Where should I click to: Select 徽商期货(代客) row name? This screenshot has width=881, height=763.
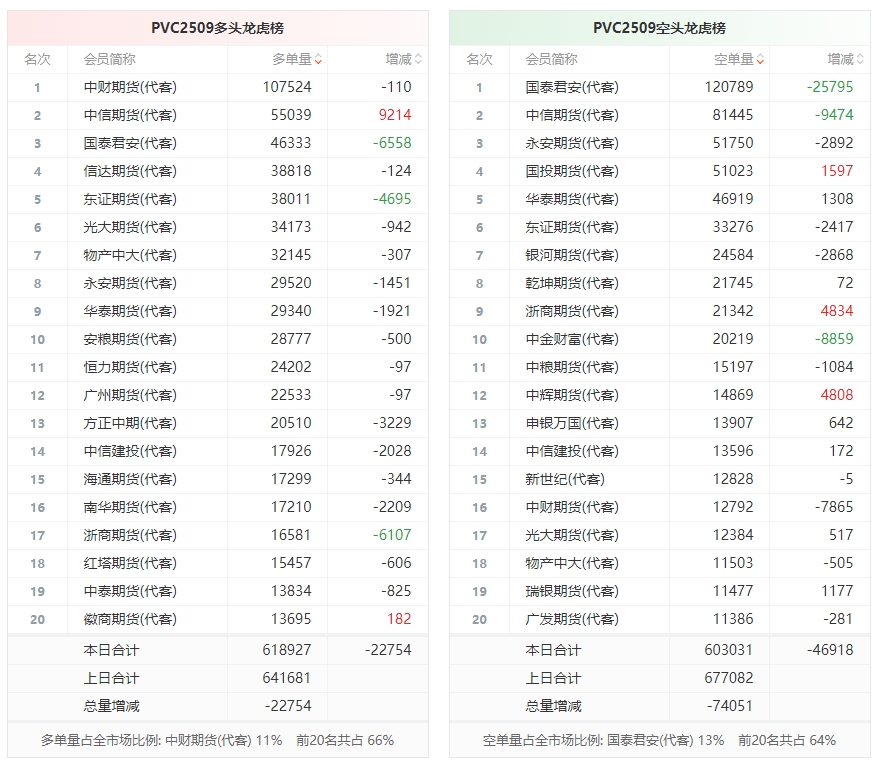130,619
